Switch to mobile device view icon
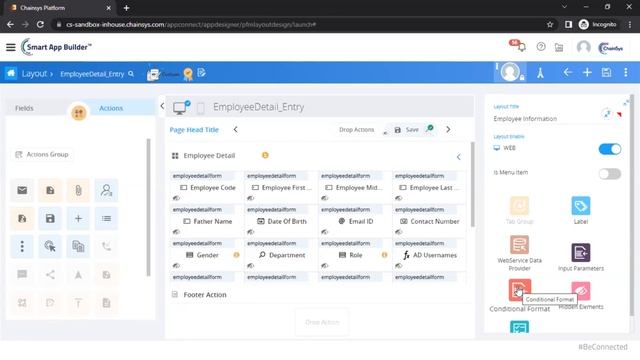This screenshot has height=360, width=640. [x=200, y=108]
